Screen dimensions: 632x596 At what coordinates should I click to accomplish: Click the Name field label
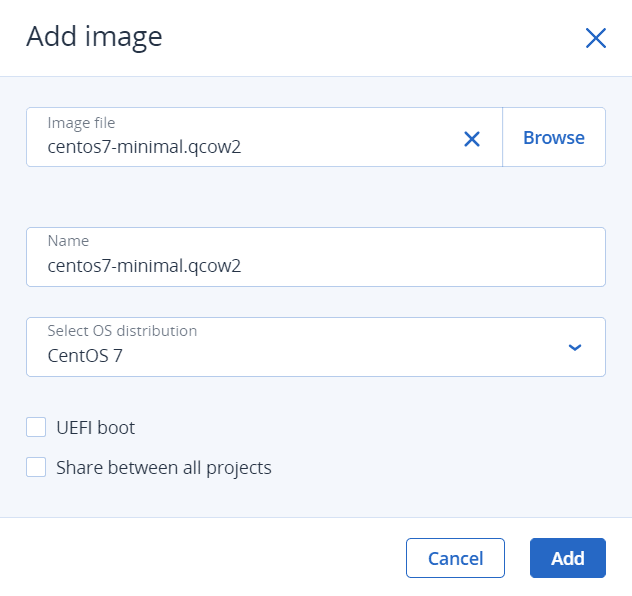coord(68,241)
